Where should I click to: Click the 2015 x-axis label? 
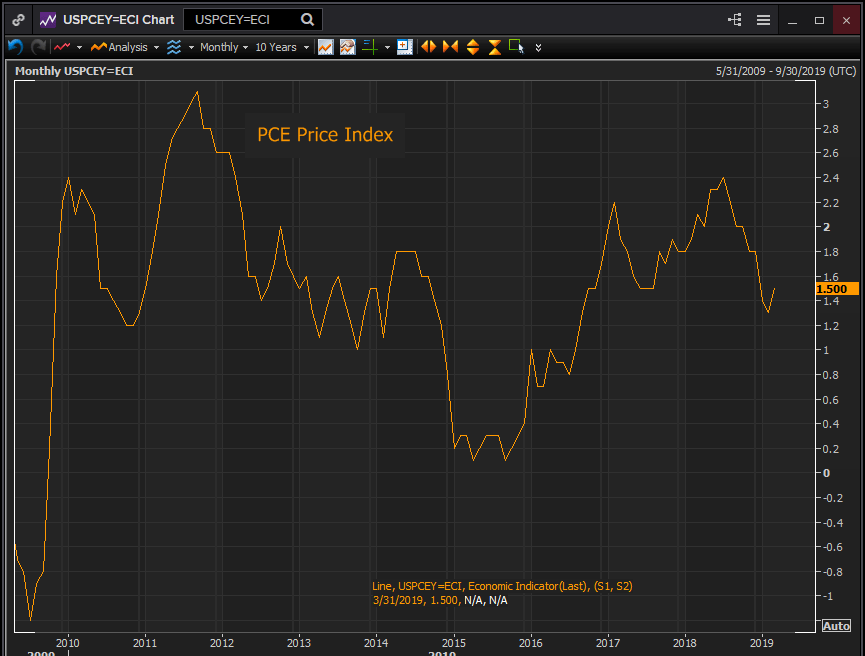453,643
